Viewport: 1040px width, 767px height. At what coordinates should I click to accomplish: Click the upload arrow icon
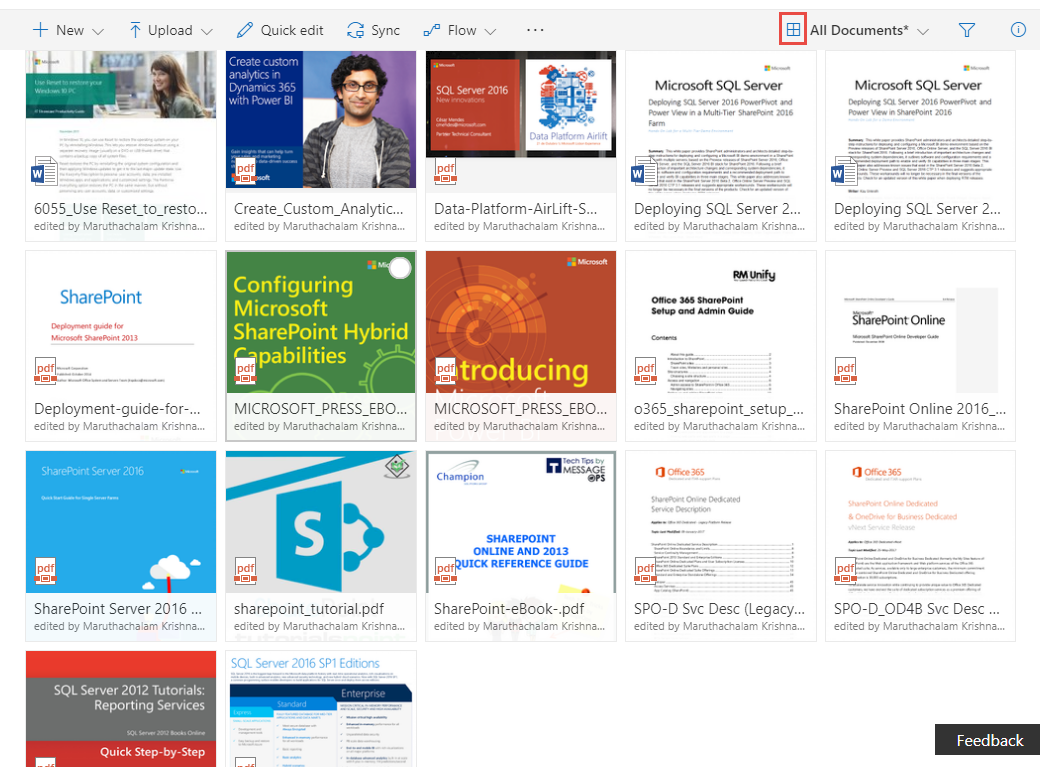[135, 30]
